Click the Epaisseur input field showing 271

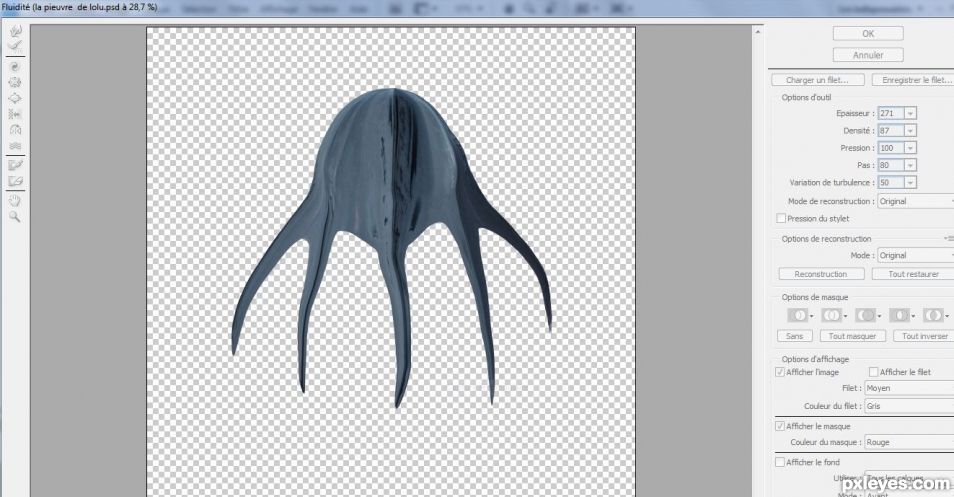point(891,113)
